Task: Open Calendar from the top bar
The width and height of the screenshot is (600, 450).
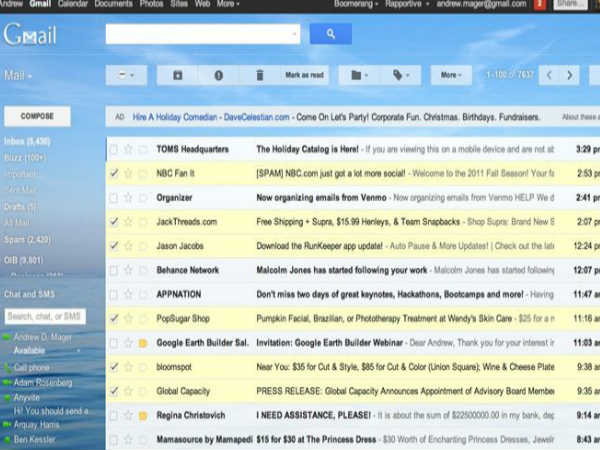Action: click(x=73, y=4)
